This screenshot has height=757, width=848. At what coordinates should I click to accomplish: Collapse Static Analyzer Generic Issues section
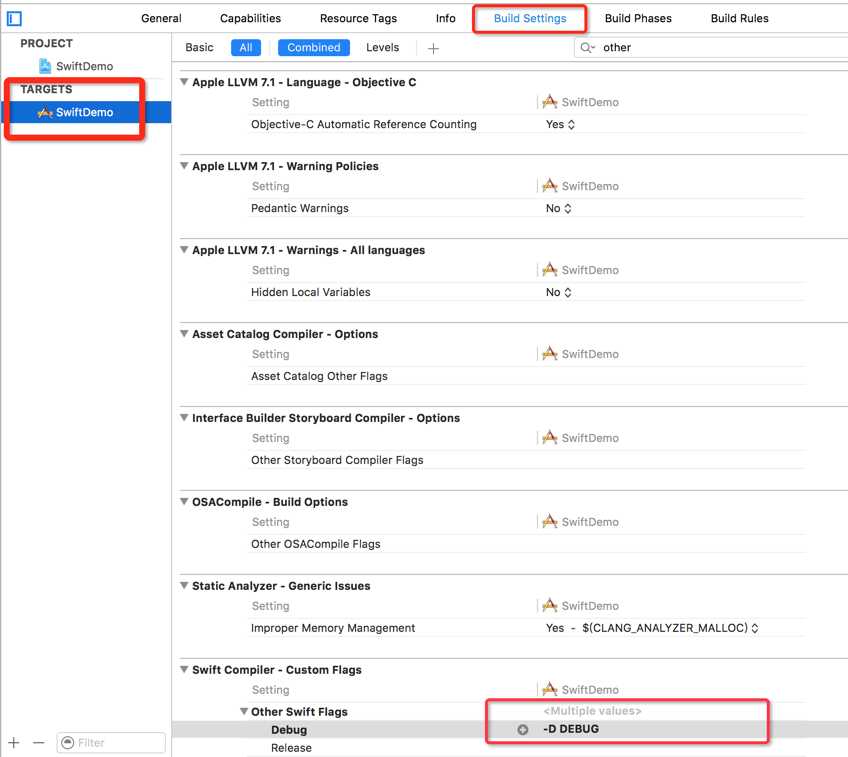[x=184, y=586]
